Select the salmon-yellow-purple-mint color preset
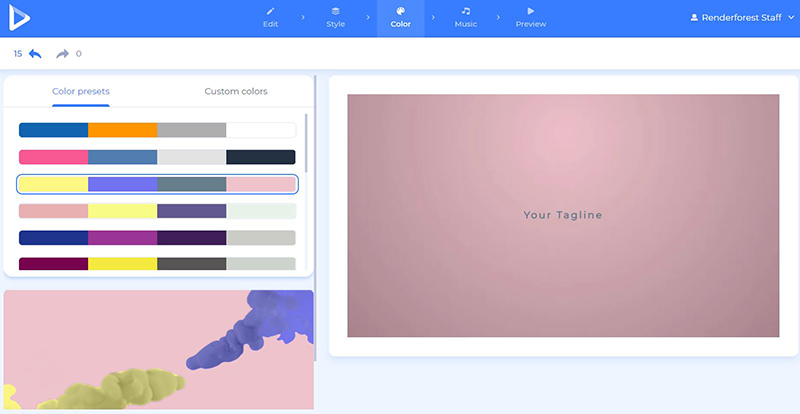 (157, 211)
